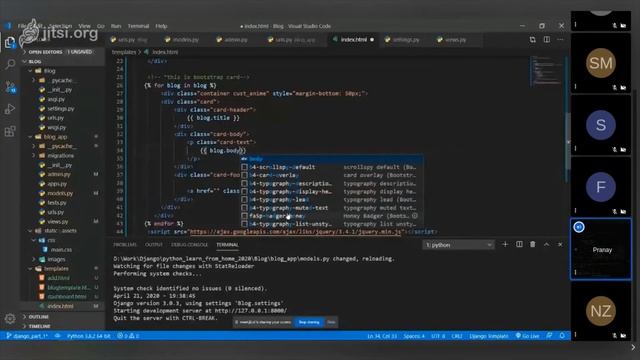Show the PROBLEMS panel tab
640x360 pixels.
click(125, 244)
